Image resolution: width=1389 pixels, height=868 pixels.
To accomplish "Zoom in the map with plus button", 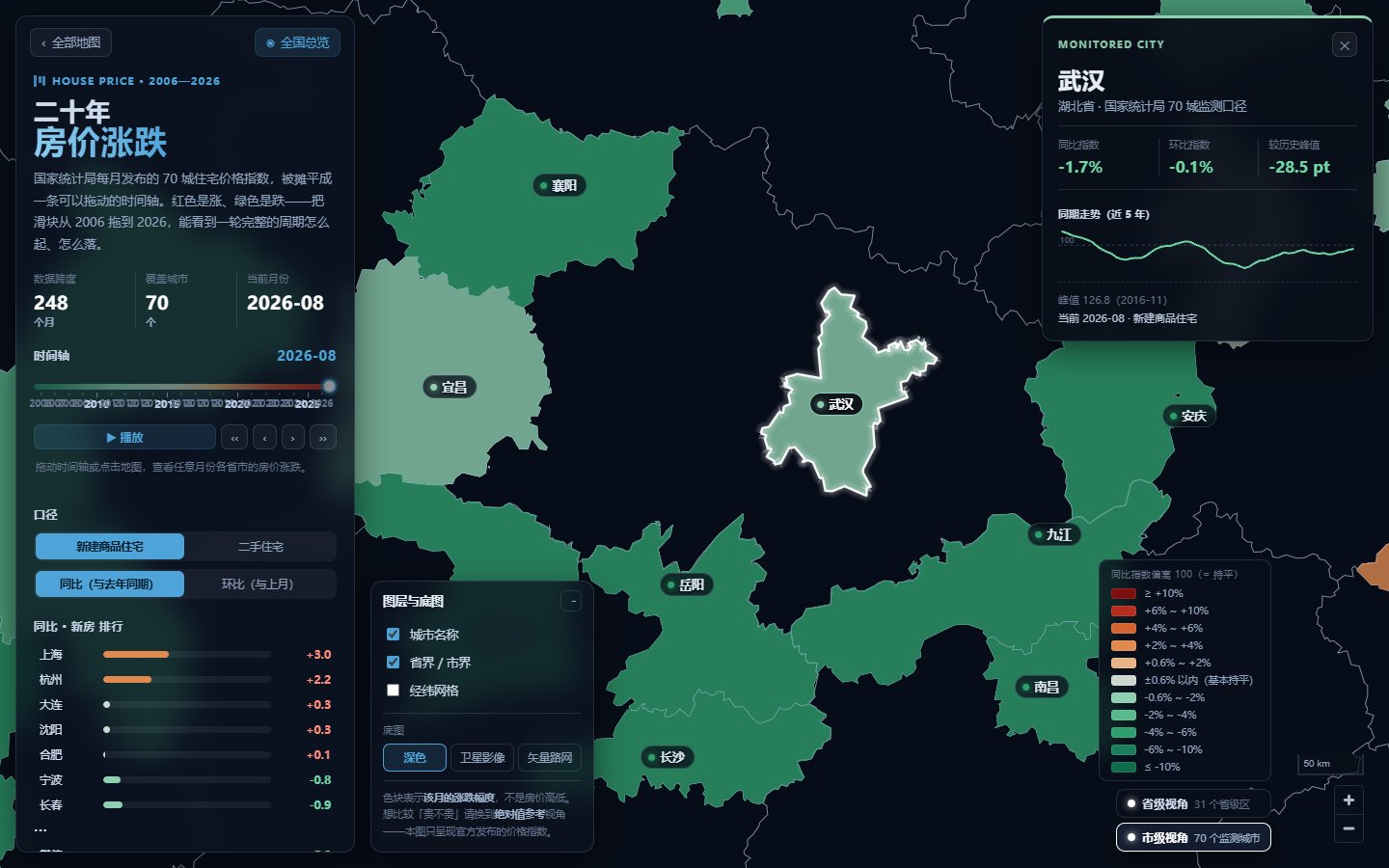I will (x=1348, y=800).
